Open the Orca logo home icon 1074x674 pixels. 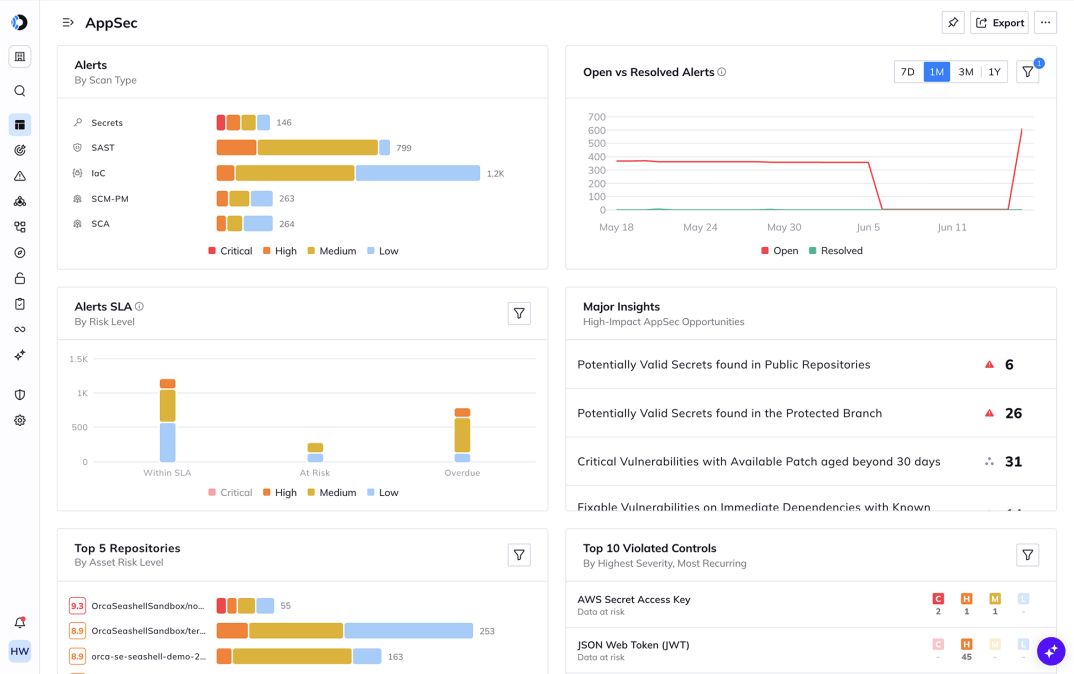19,23
